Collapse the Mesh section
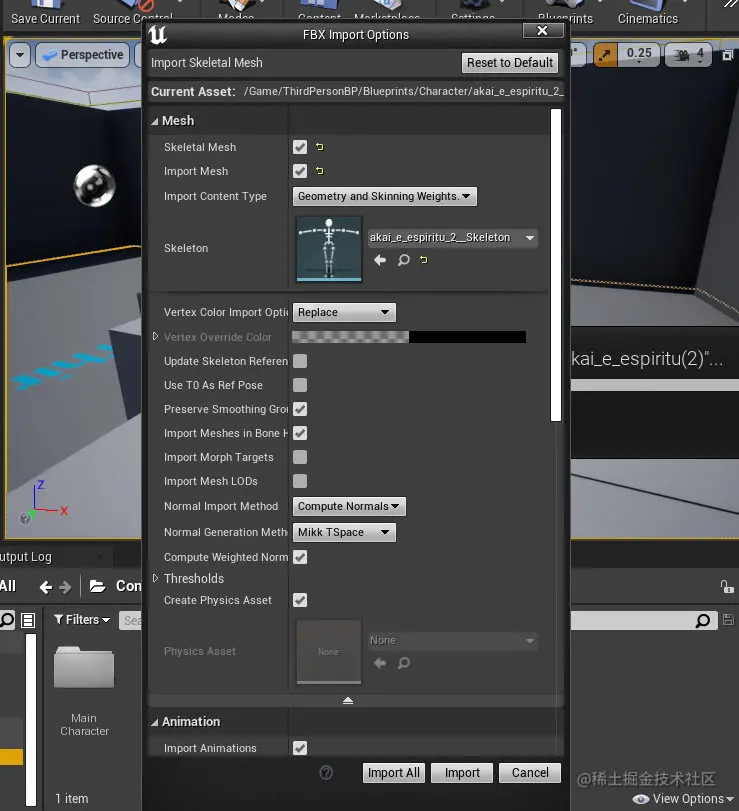The height and width of the screenshot is (811, 739). (x=155, y=121)
